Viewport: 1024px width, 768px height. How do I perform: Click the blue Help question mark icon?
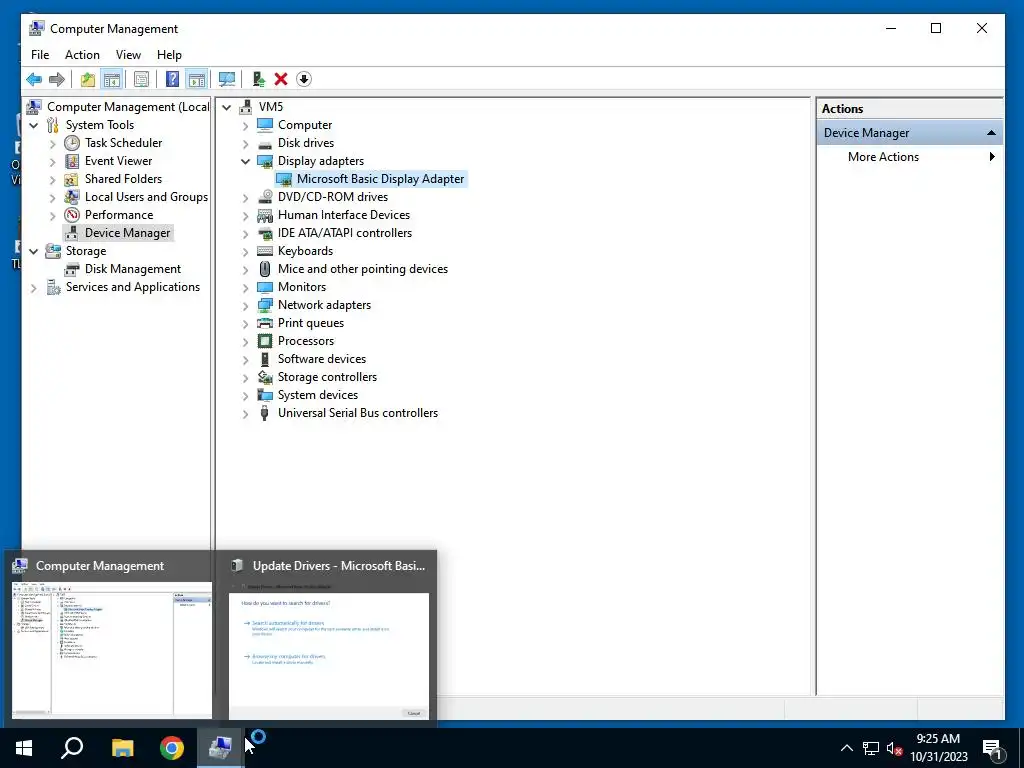tap(172, 80)
